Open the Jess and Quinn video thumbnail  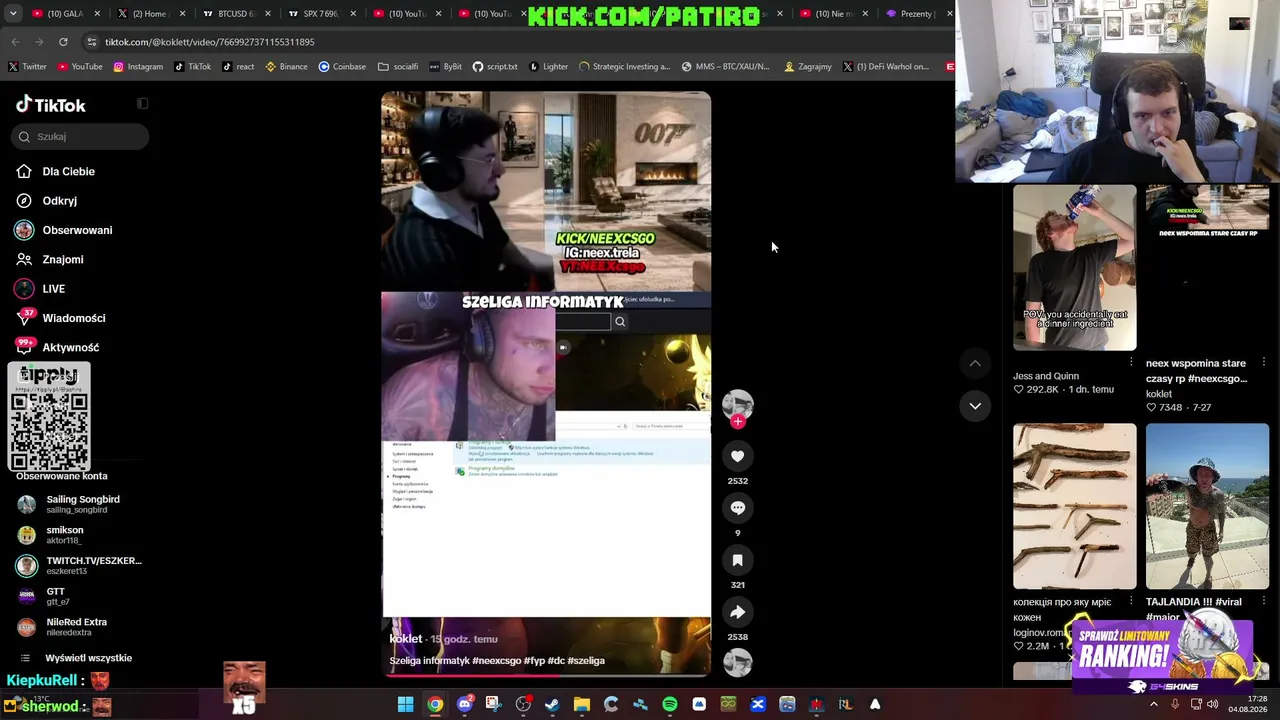[1075, 268]
